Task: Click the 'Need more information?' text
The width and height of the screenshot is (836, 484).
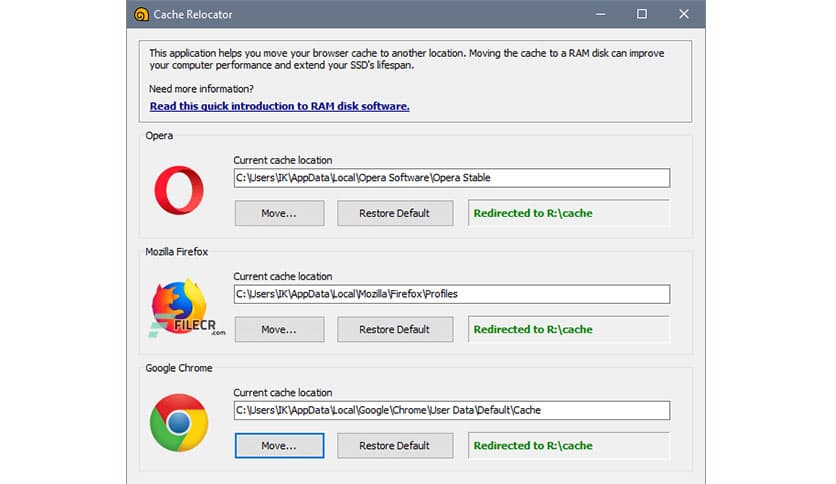Action: [201, 89]
